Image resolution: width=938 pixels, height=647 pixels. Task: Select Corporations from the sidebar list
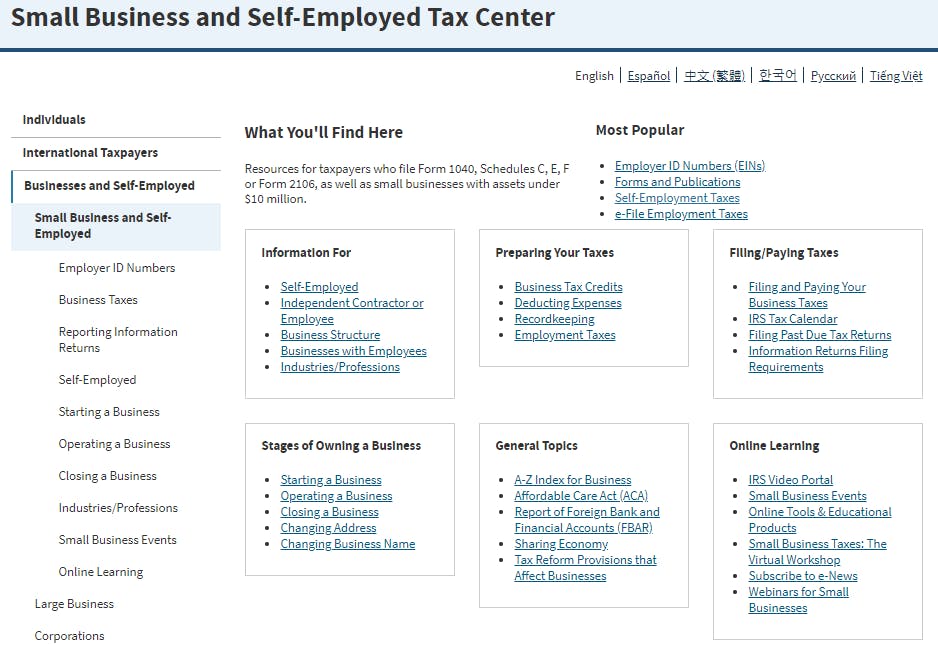coord(69,636)
